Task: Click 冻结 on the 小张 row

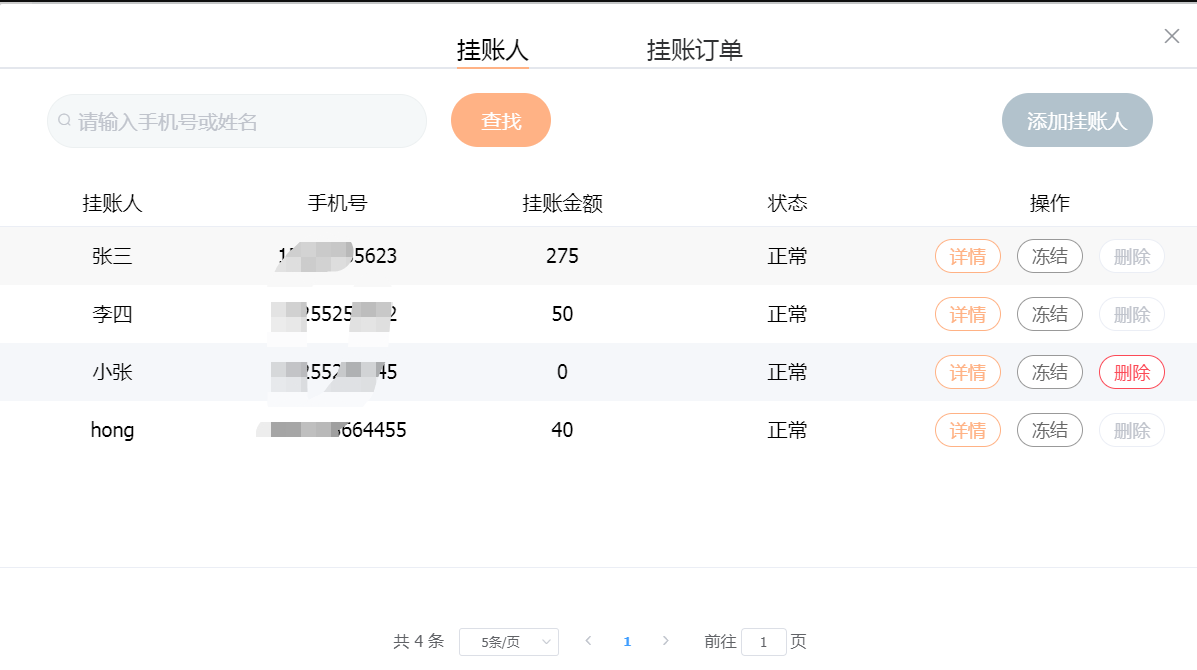Action: (1049, 373)
